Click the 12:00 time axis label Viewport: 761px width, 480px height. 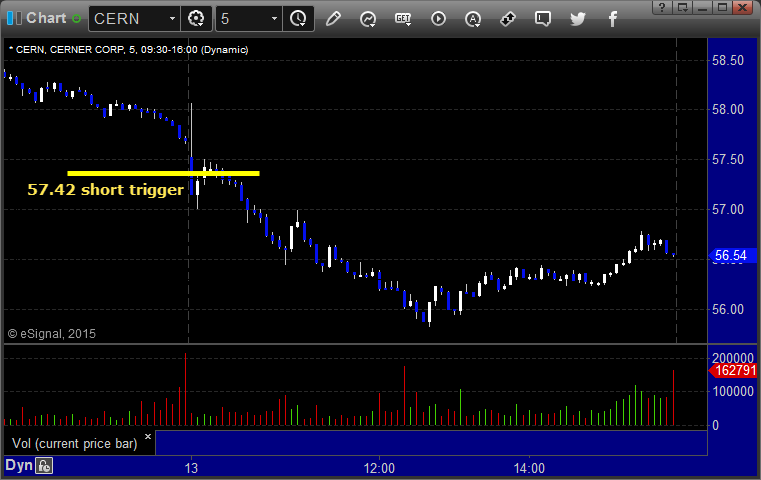pyautogui.click(x=379, y=468)
